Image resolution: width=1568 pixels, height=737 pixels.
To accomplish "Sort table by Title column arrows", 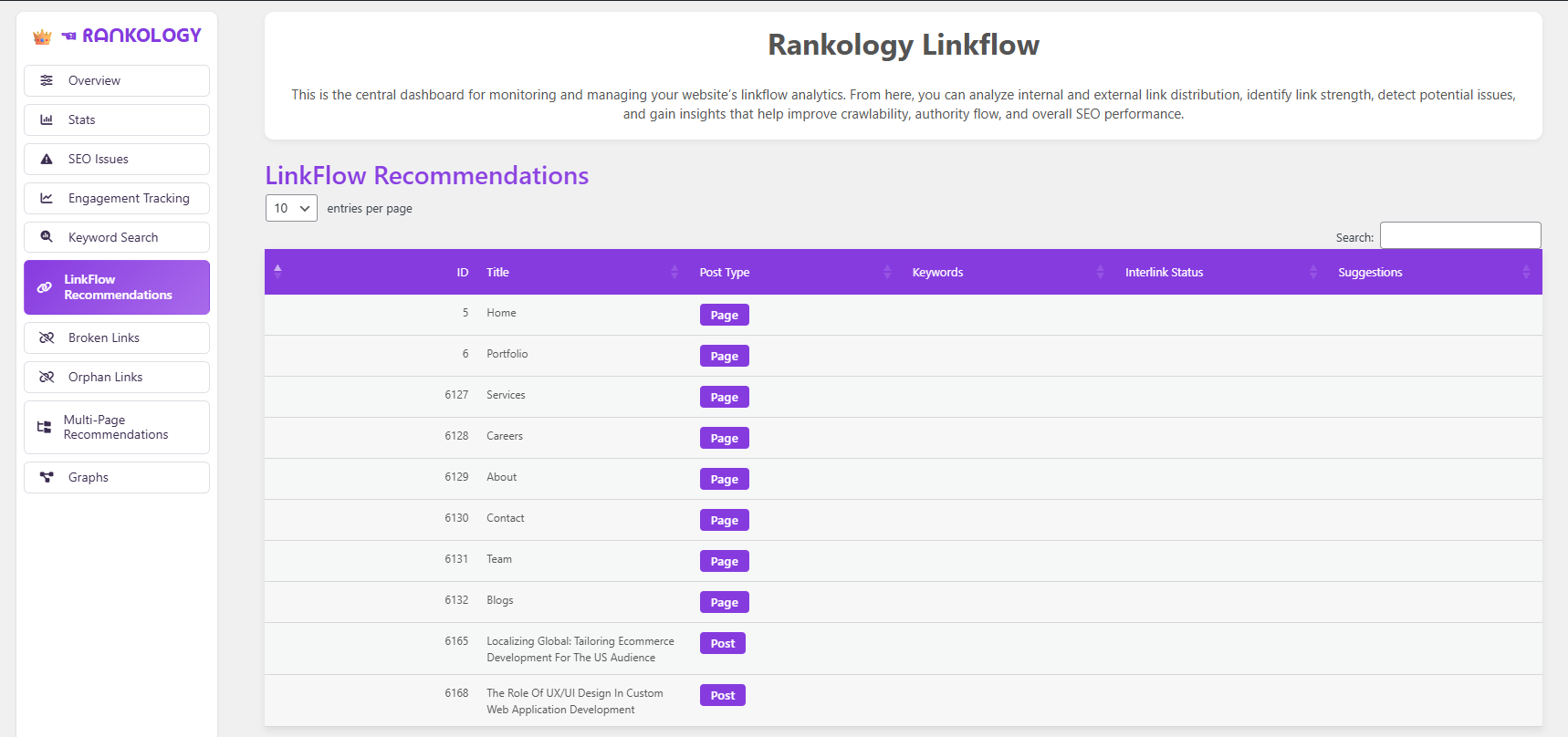I will [x=674, y=272].
